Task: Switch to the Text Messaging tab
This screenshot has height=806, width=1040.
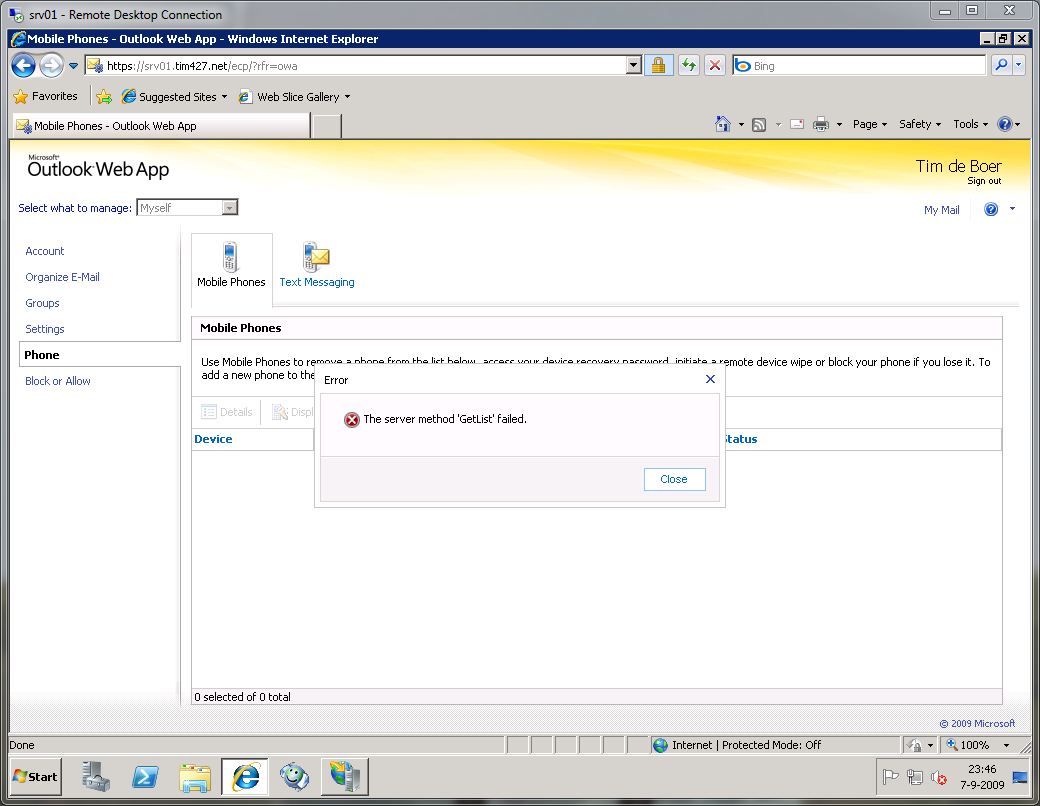Action: tap(316, 265)
